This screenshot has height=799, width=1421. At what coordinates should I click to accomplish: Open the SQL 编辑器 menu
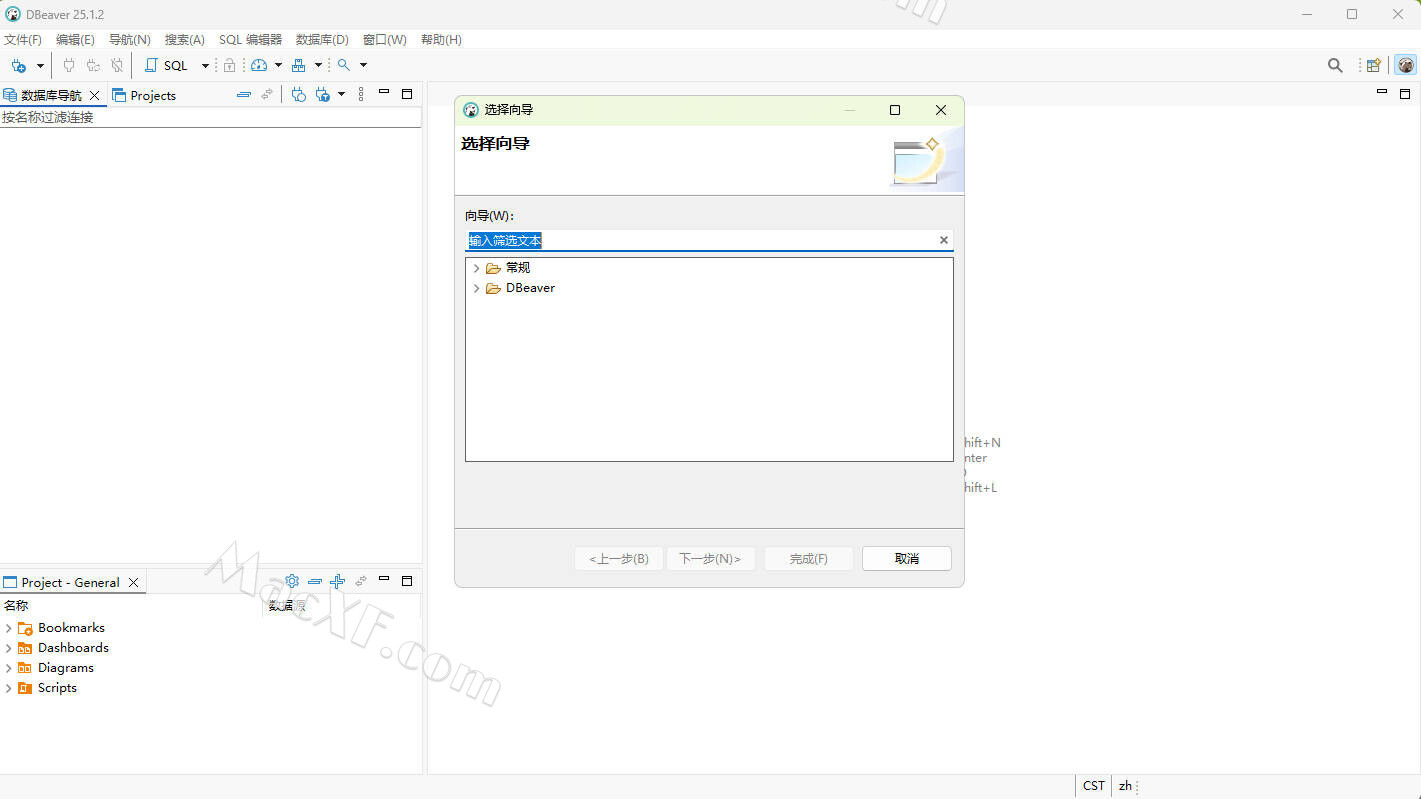pos(250,39)
